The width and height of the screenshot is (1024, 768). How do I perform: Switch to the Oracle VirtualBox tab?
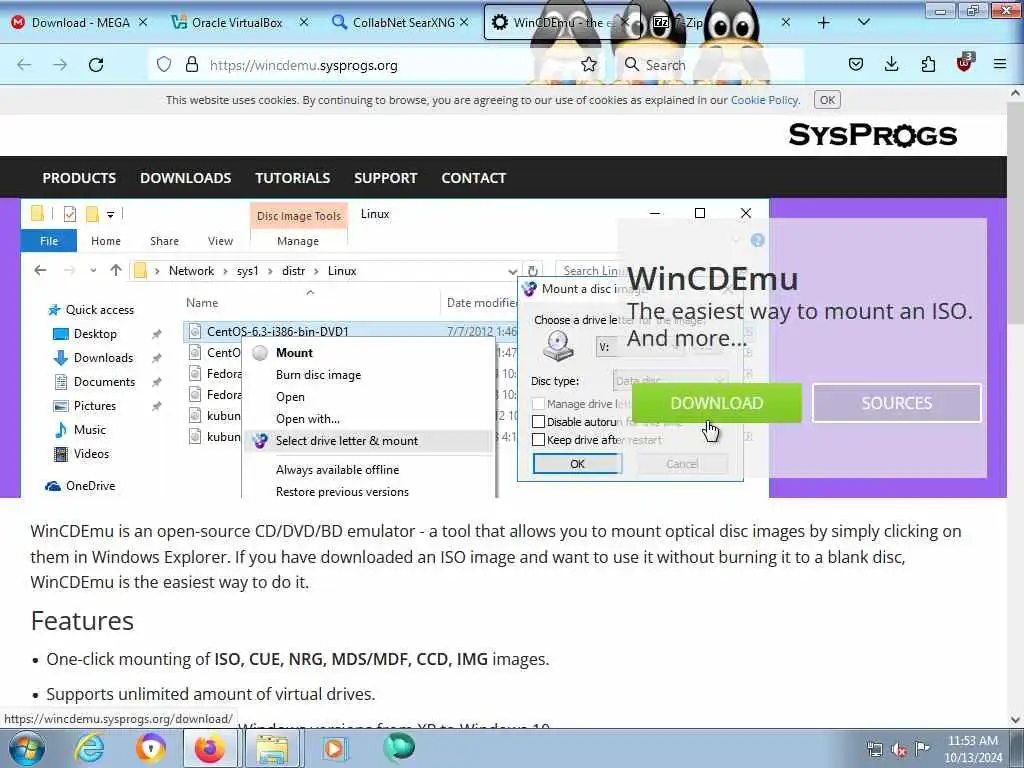coord(236,23)
